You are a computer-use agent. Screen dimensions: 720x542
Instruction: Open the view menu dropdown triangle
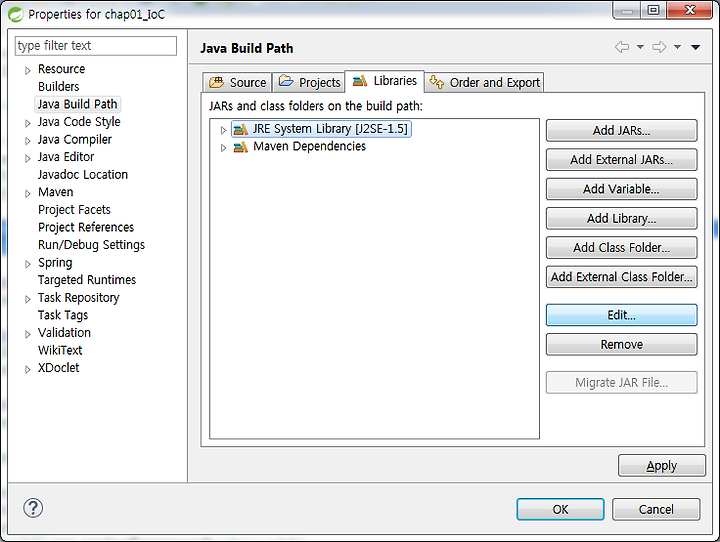pyautogui.click(x=695, y=47)
